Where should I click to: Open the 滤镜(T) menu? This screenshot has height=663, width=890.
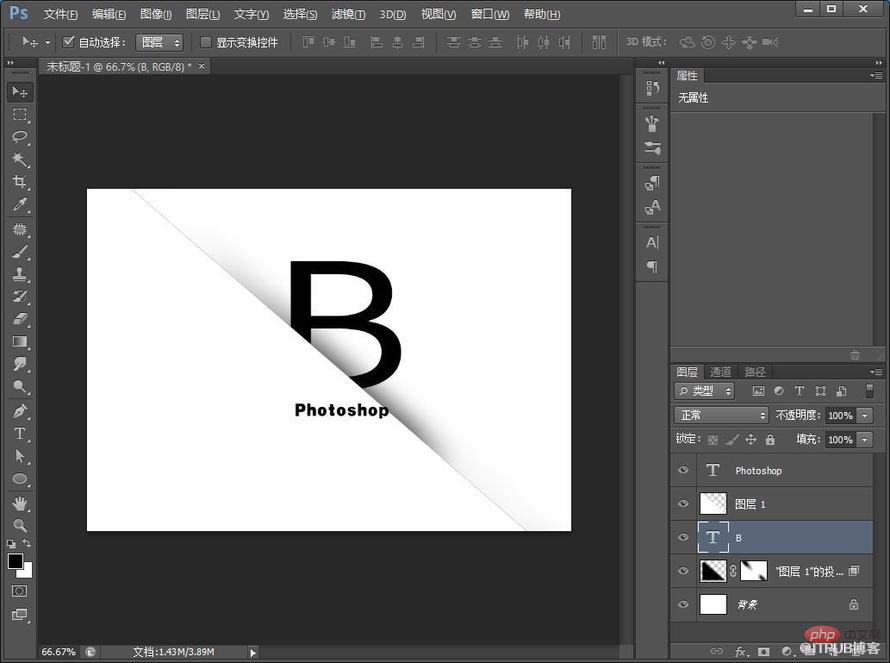click(347, 14)
